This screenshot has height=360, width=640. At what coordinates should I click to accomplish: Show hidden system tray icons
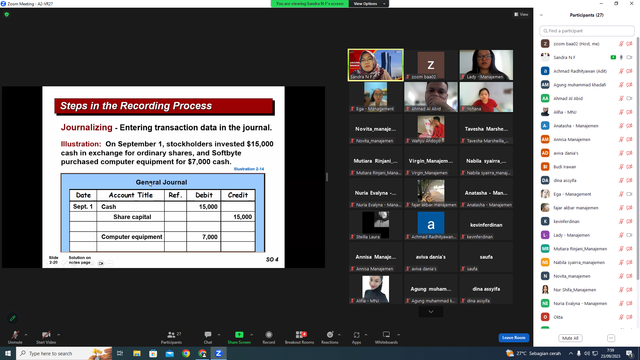click(x=571, y=353)
